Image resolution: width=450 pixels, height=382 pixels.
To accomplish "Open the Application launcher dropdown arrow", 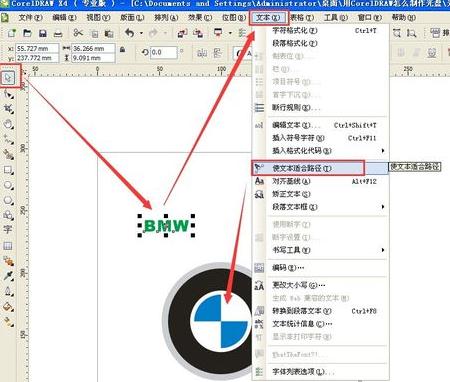I will (230, 33).
